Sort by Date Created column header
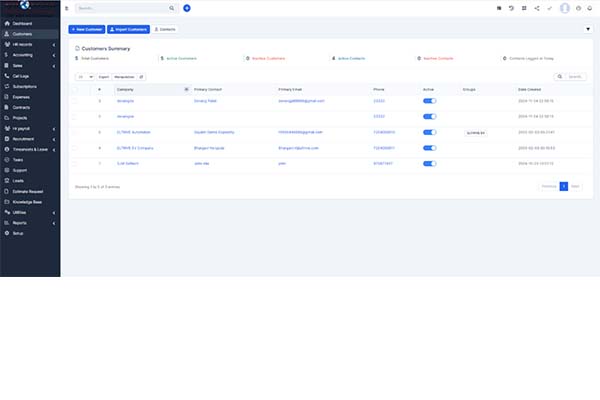This screenshot has width=600, height=400. pyautogui.click(x=529, y=89)
